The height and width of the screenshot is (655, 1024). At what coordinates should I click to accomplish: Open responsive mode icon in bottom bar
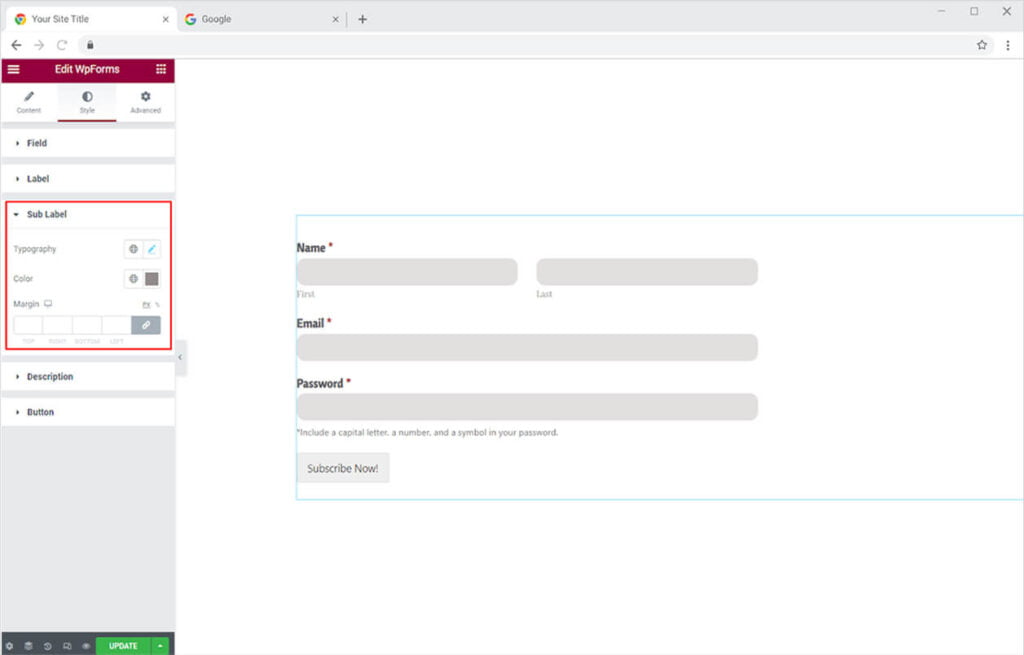coord(67,646)
